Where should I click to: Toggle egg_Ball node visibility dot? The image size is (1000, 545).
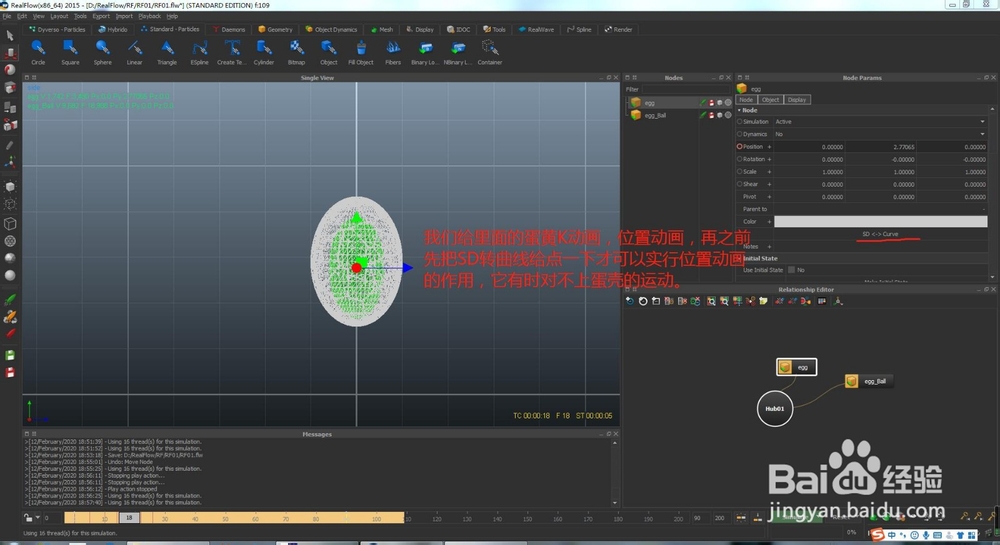(x=728, y=115)
